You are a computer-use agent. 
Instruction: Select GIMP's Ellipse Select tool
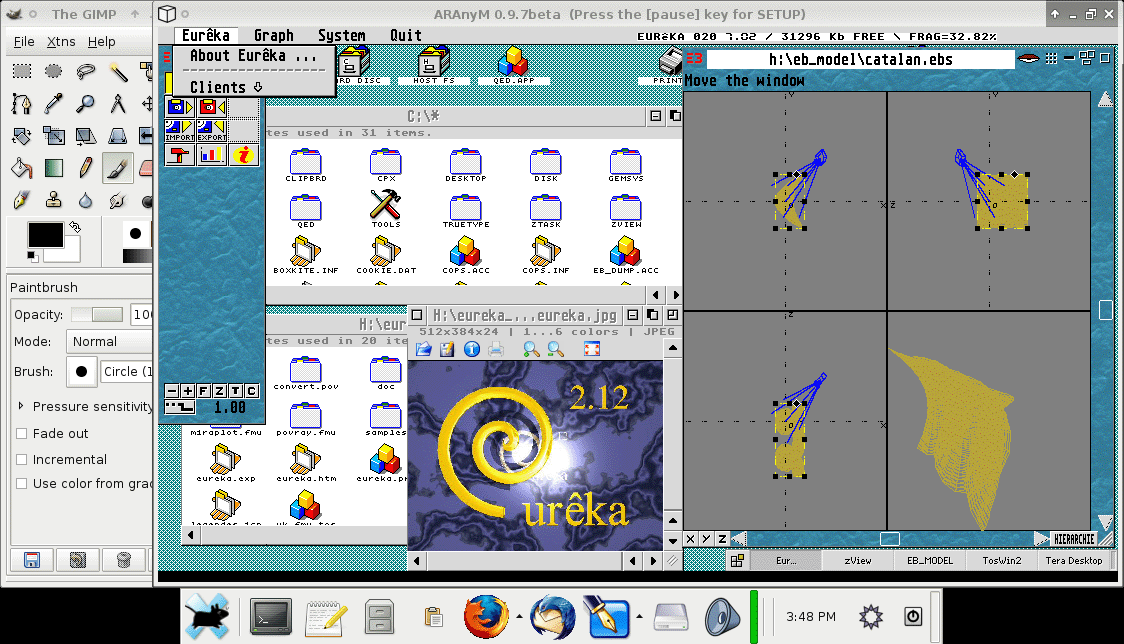pos(54,71)
